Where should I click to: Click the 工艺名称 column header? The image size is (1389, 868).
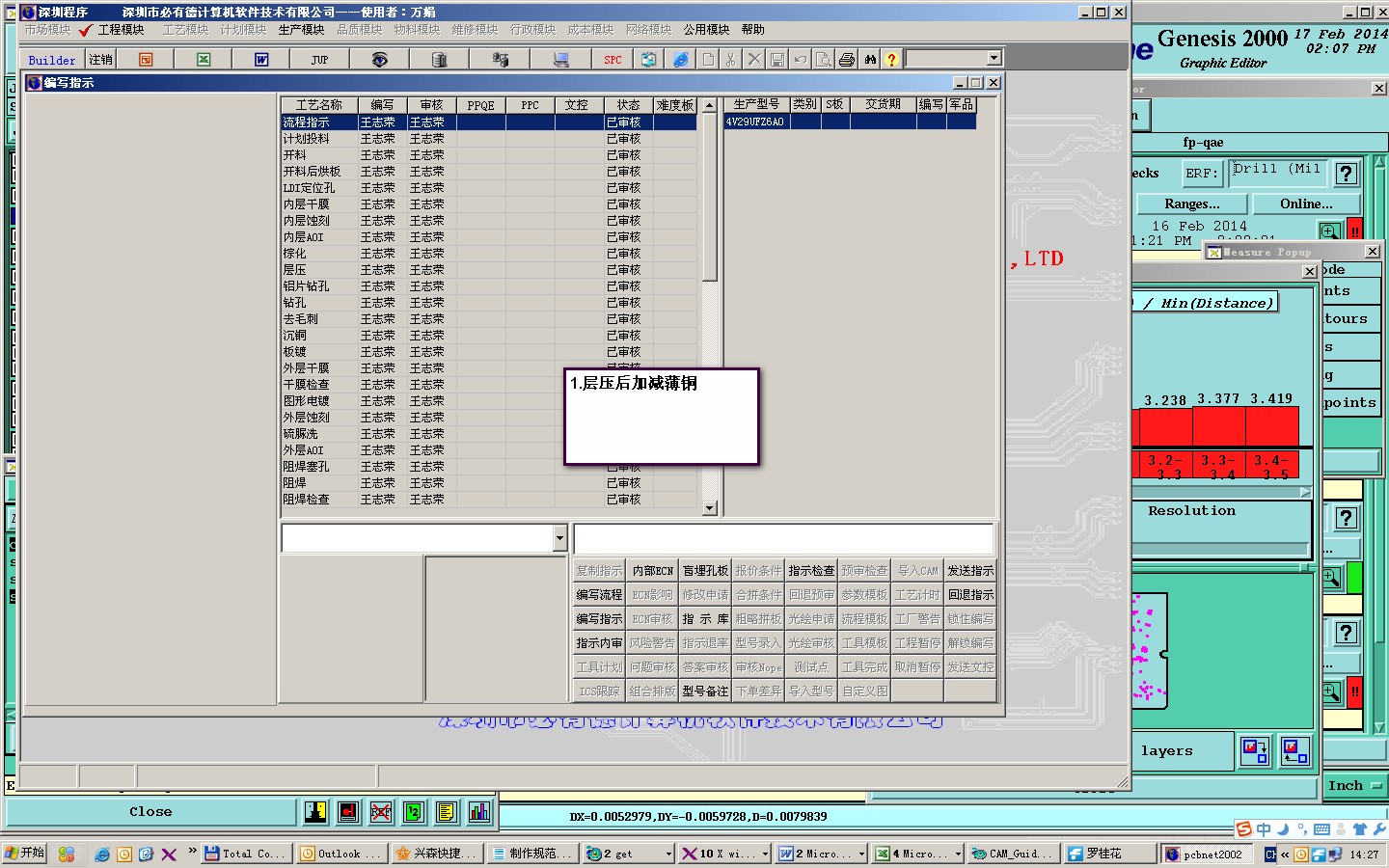(319, 105)
